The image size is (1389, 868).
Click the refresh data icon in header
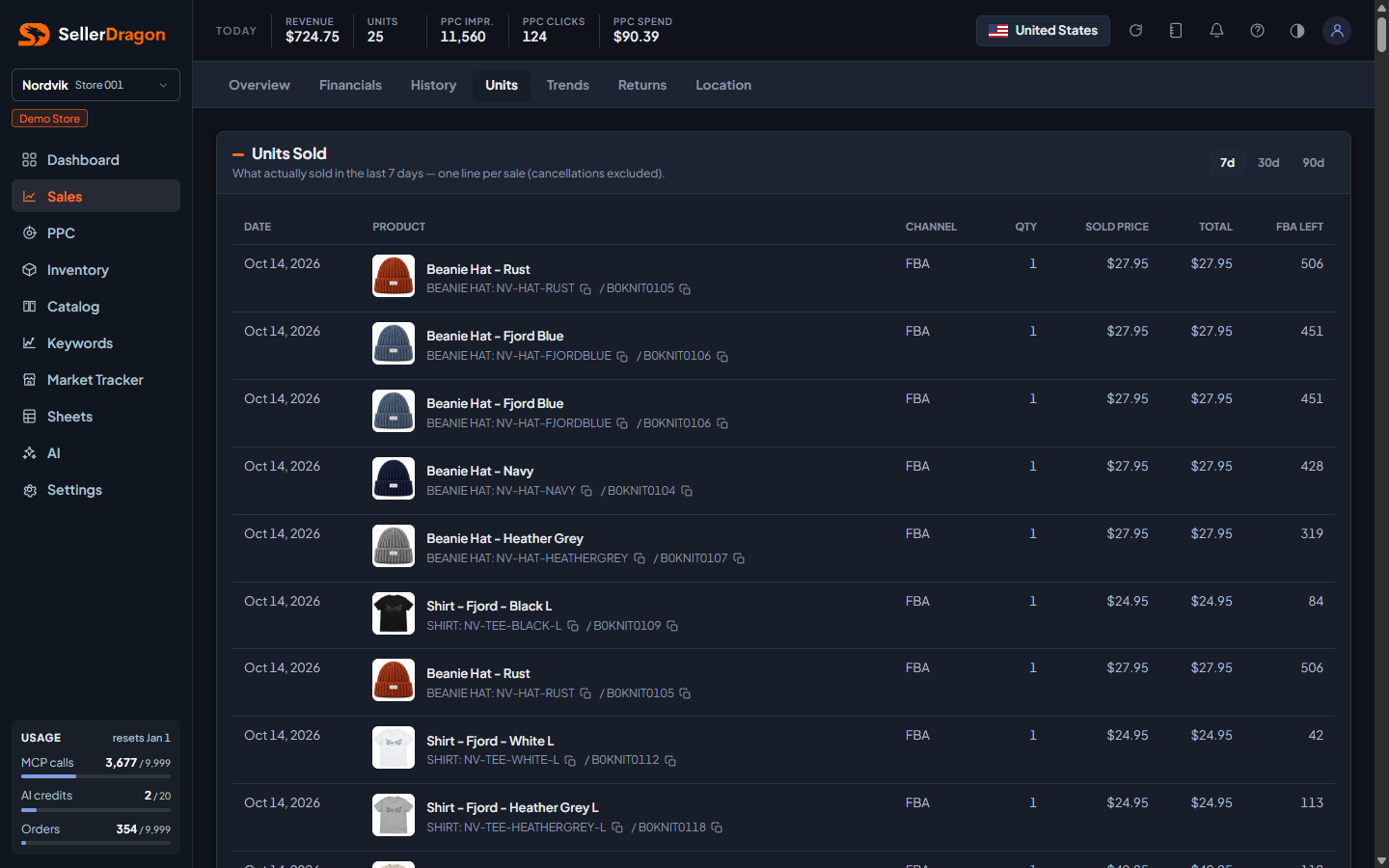1135,31
